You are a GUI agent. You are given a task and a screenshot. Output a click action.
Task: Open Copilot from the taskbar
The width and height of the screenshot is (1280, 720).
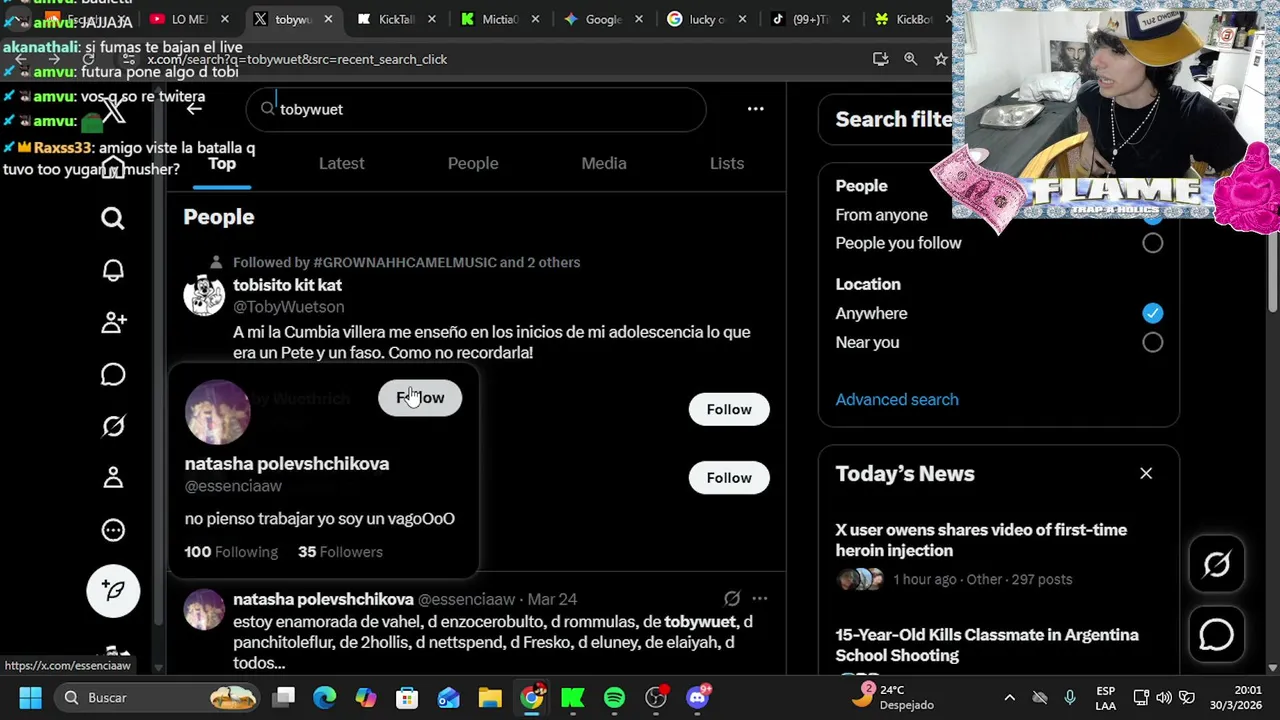(x=366, y=697)
